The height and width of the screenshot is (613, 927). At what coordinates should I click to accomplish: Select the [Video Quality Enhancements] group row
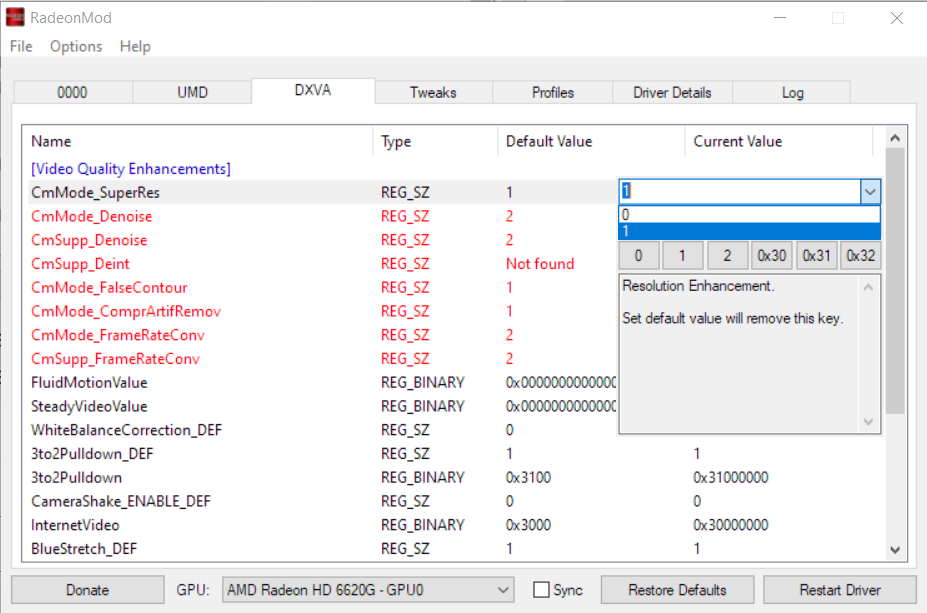[x=131, y=168]
